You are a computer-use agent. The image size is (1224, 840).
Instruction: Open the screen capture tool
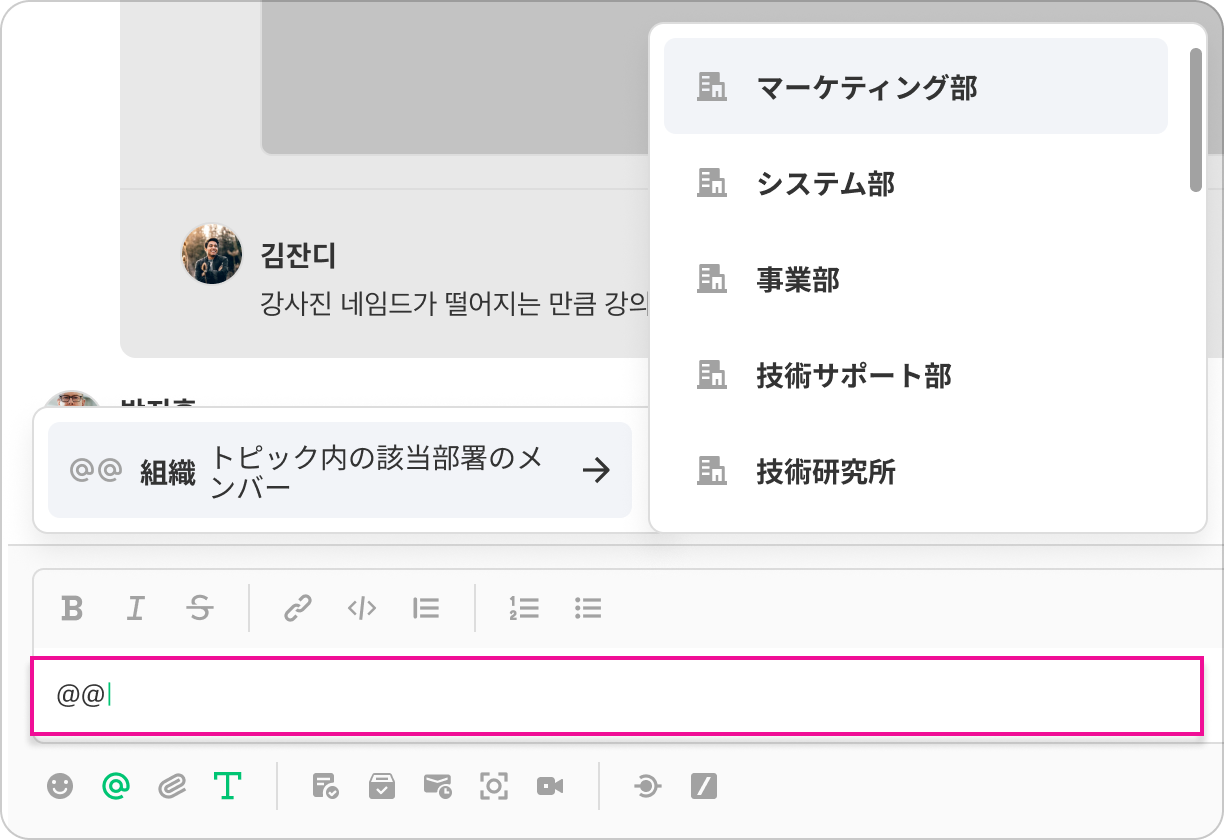click(x=494, y=787)
